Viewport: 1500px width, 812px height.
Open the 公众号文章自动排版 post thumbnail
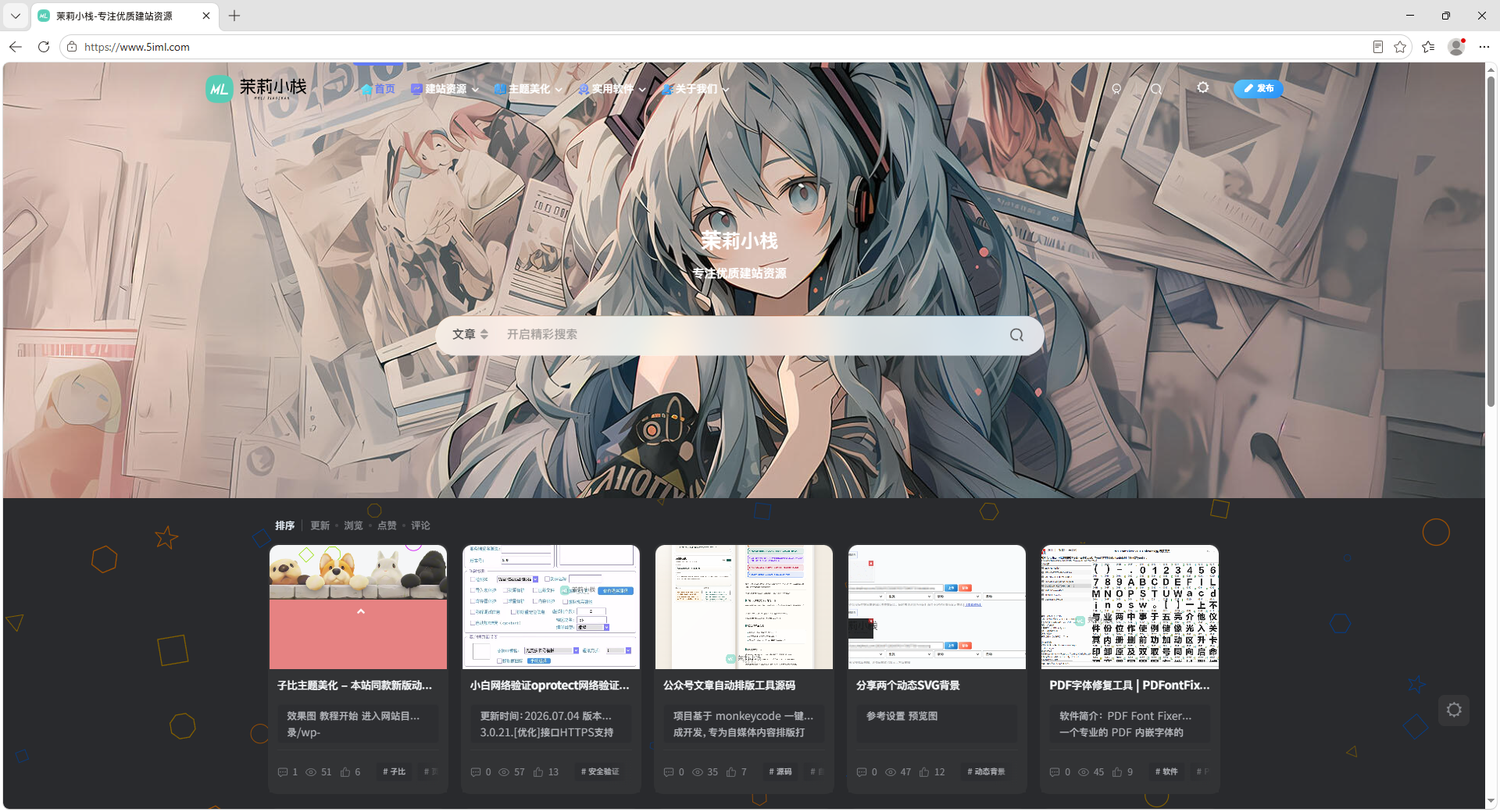pyautogui.click(x=744, y=607)
